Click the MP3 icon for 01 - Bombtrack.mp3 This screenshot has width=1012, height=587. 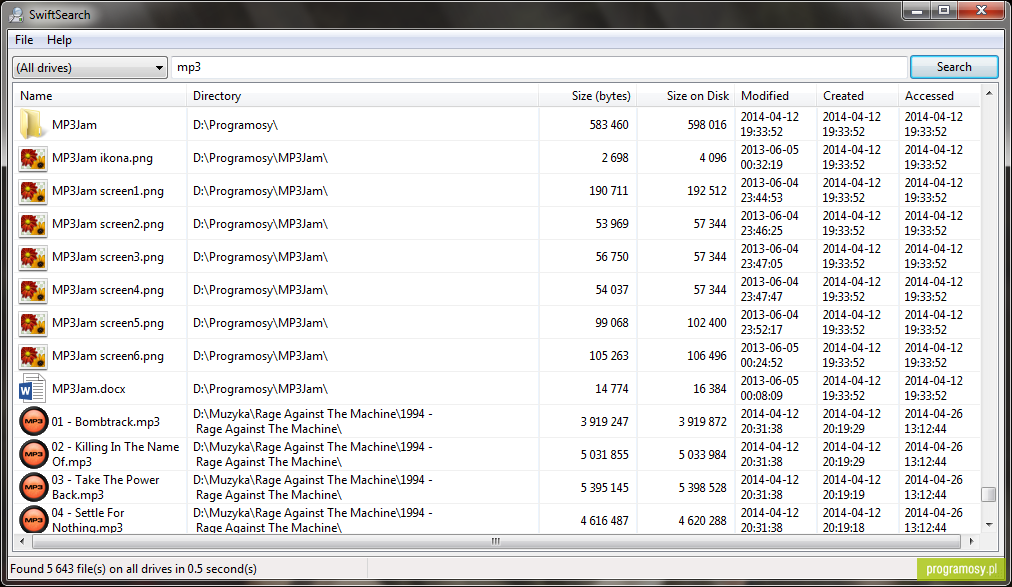(34, 422)
